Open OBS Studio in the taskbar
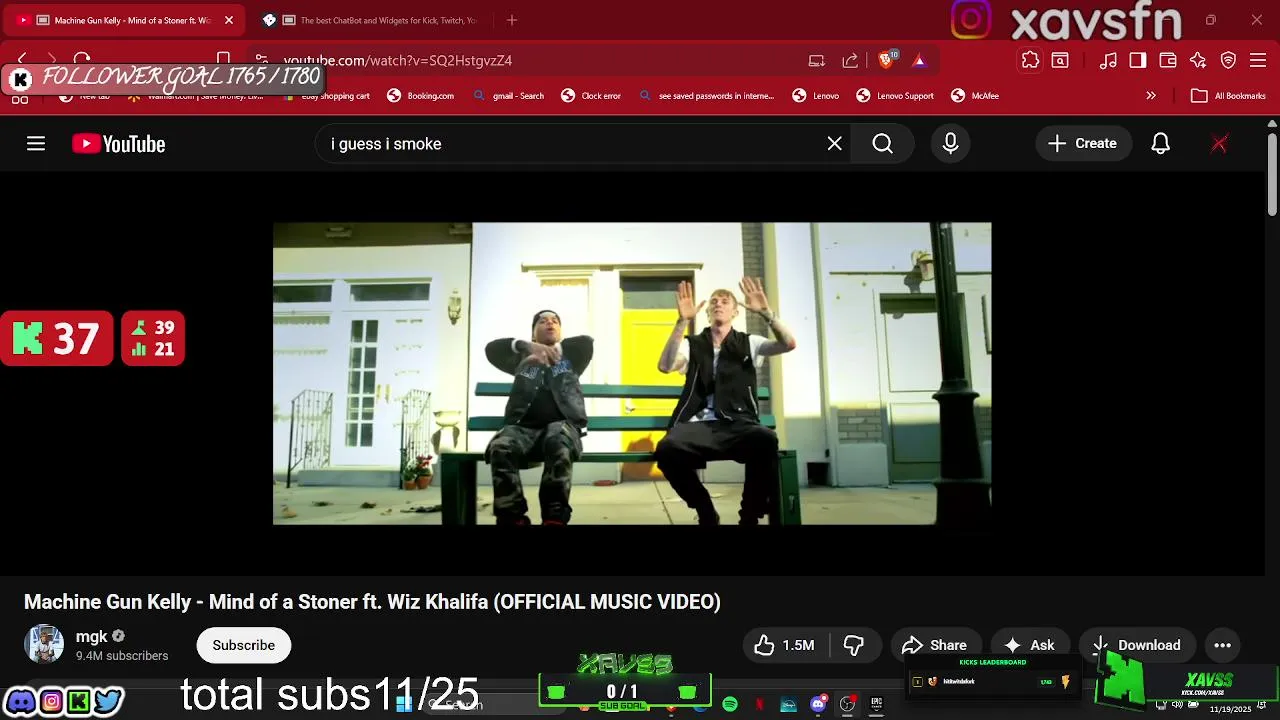 coord(847,705)
